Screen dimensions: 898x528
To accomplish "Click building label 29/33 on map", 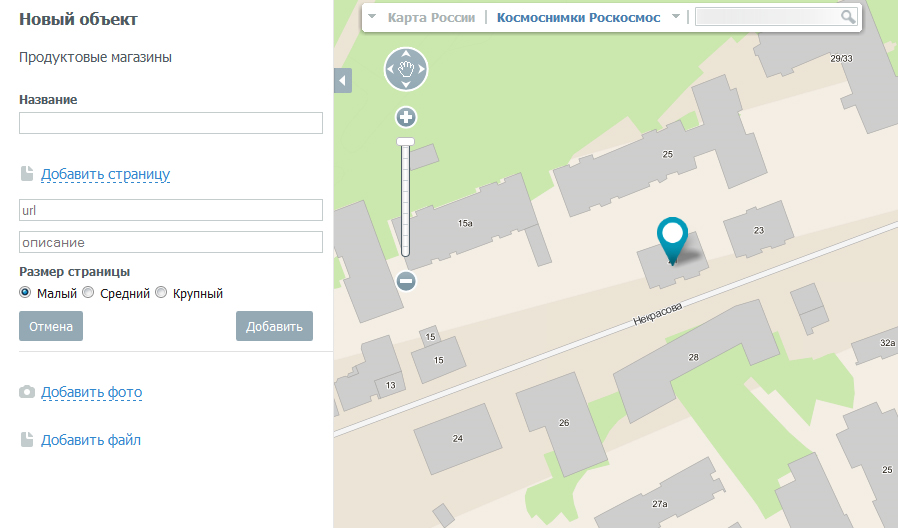I will click(841, 58).
